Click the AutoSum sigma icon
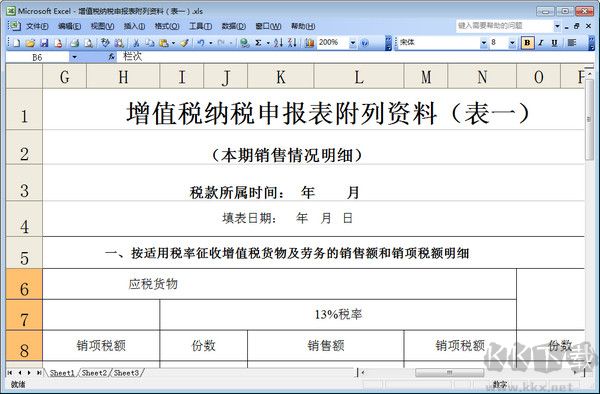This screenshot has width=600, height=394. (x=258, y=43)
